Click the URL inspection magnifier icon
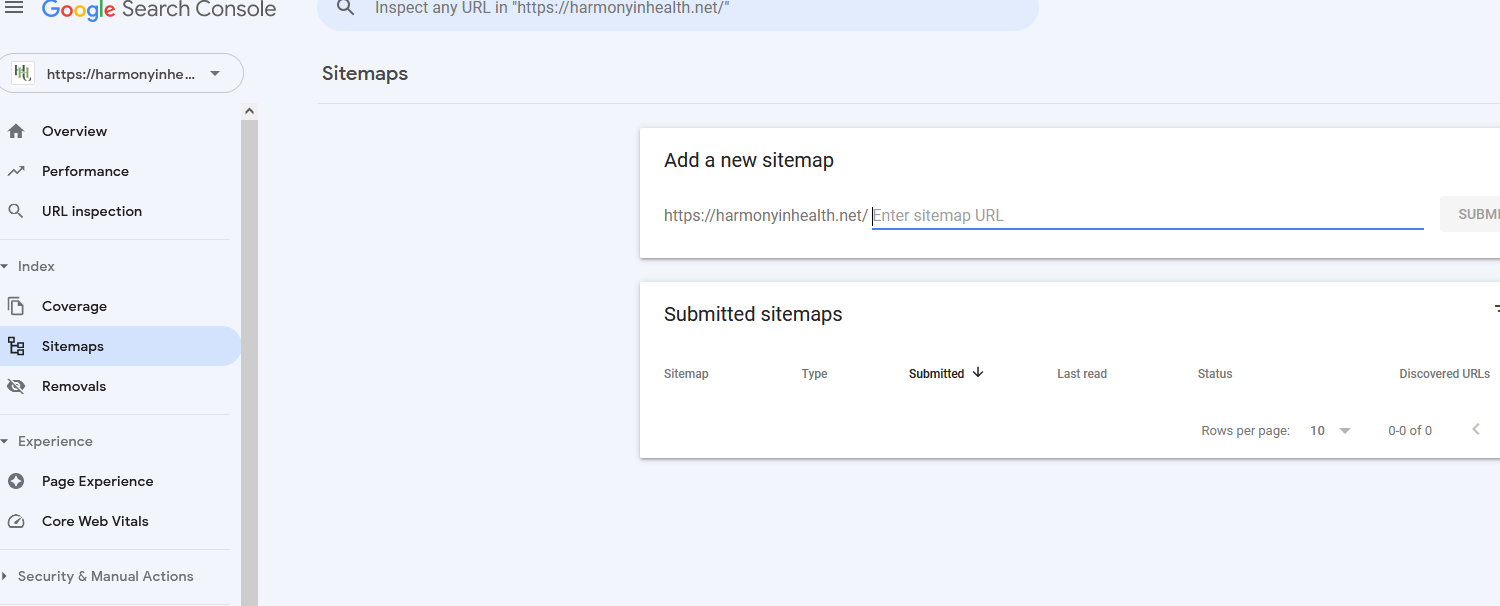The image size is (1500, 606). [16, 211]
